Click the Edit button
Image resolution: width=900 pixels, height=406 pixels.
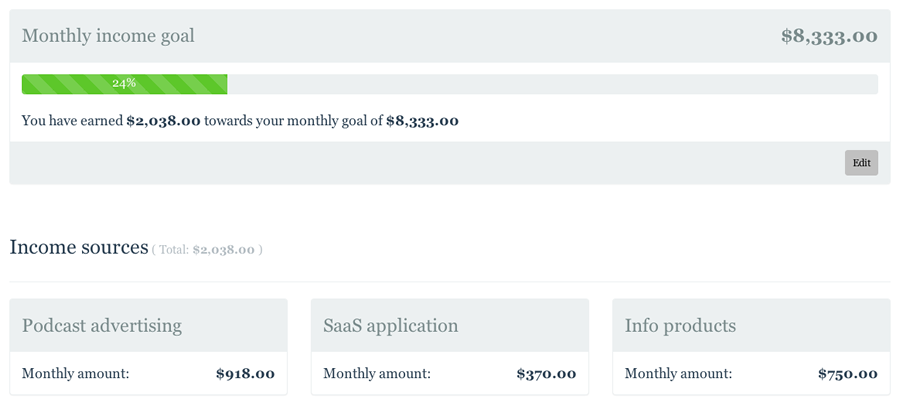[x=861, y=163]
